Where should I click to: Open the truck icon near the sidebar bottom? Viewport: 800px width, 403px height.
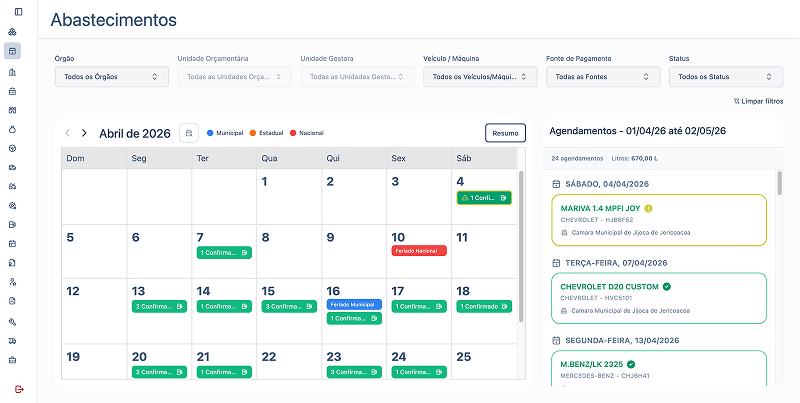pos(12,341)
